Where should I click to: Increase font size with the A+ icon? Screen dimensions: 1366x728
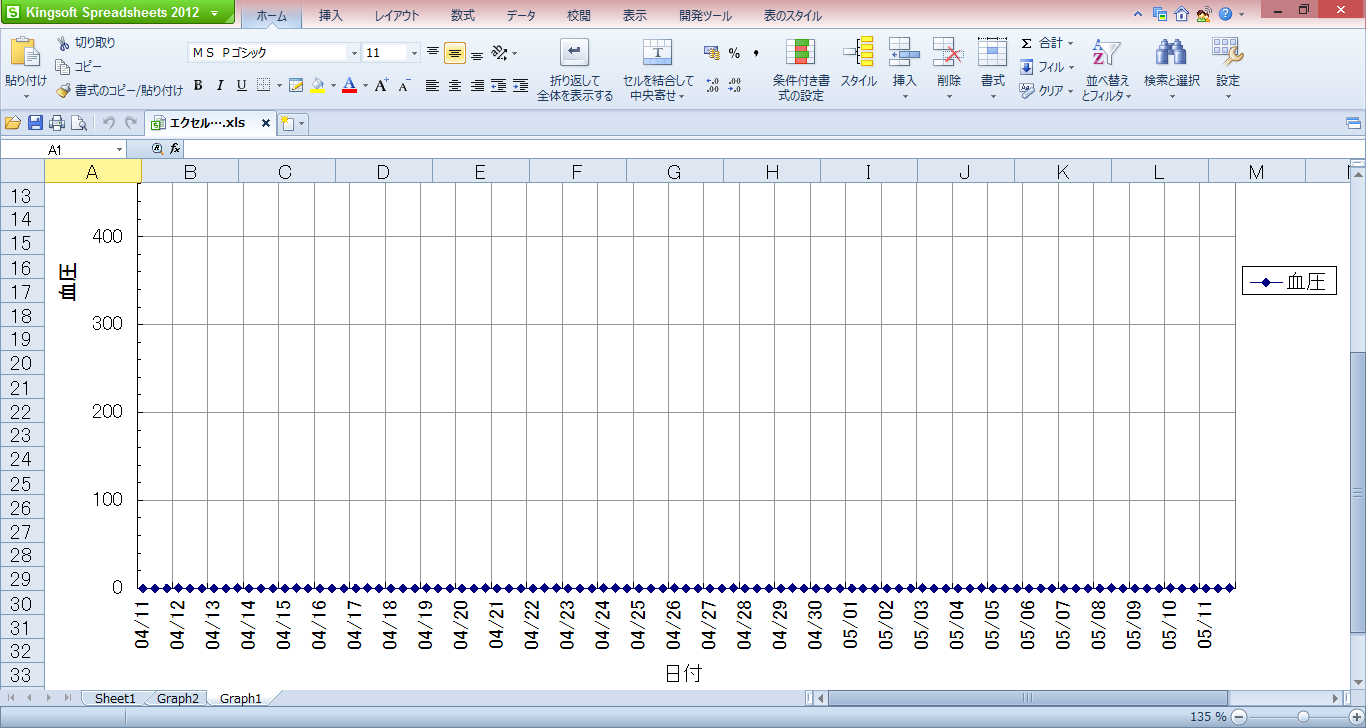(381, 86)
